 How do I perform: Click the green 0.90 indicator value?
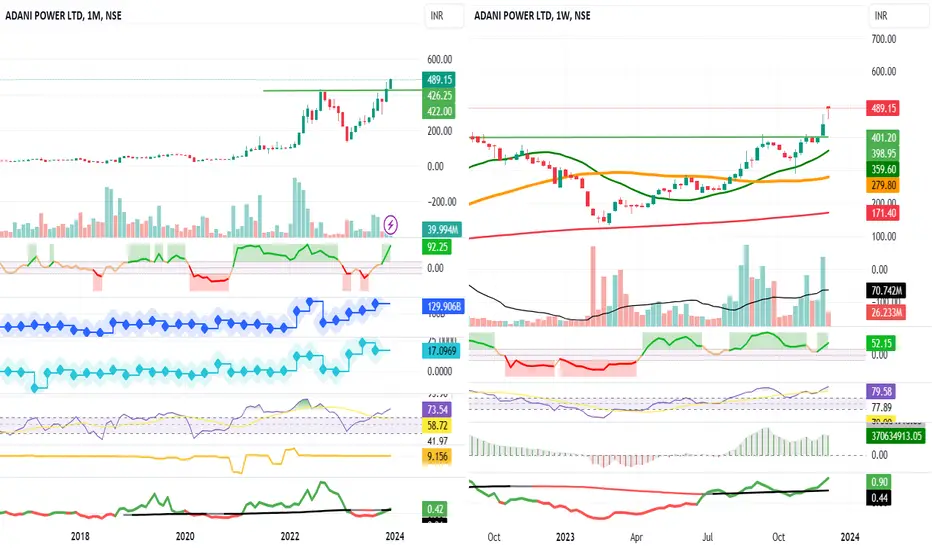coord(879,482)
